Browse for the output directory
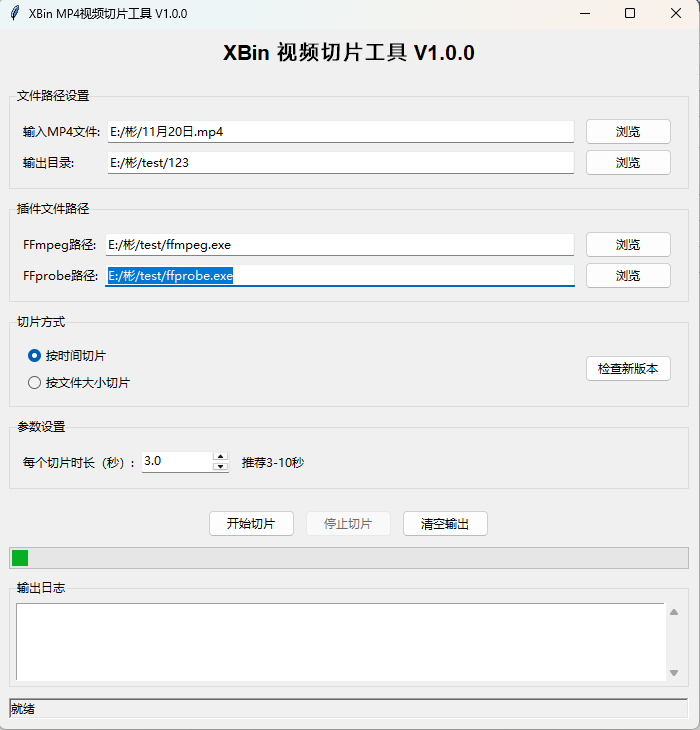The height and width of the screenshot is (730, 700). click(628, 163)
